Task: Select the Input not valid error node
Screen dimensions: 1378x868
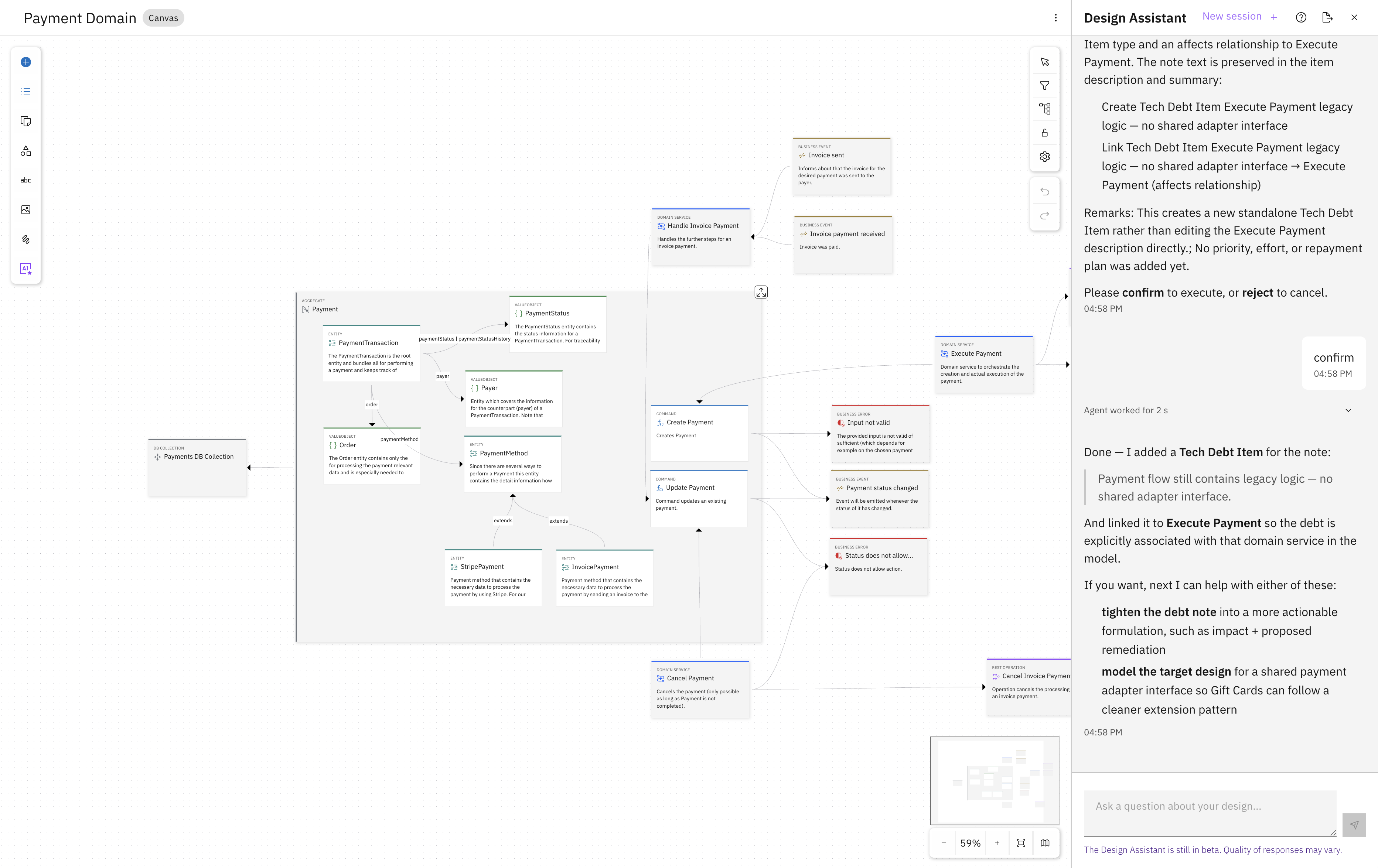Action: coord(880,433)
